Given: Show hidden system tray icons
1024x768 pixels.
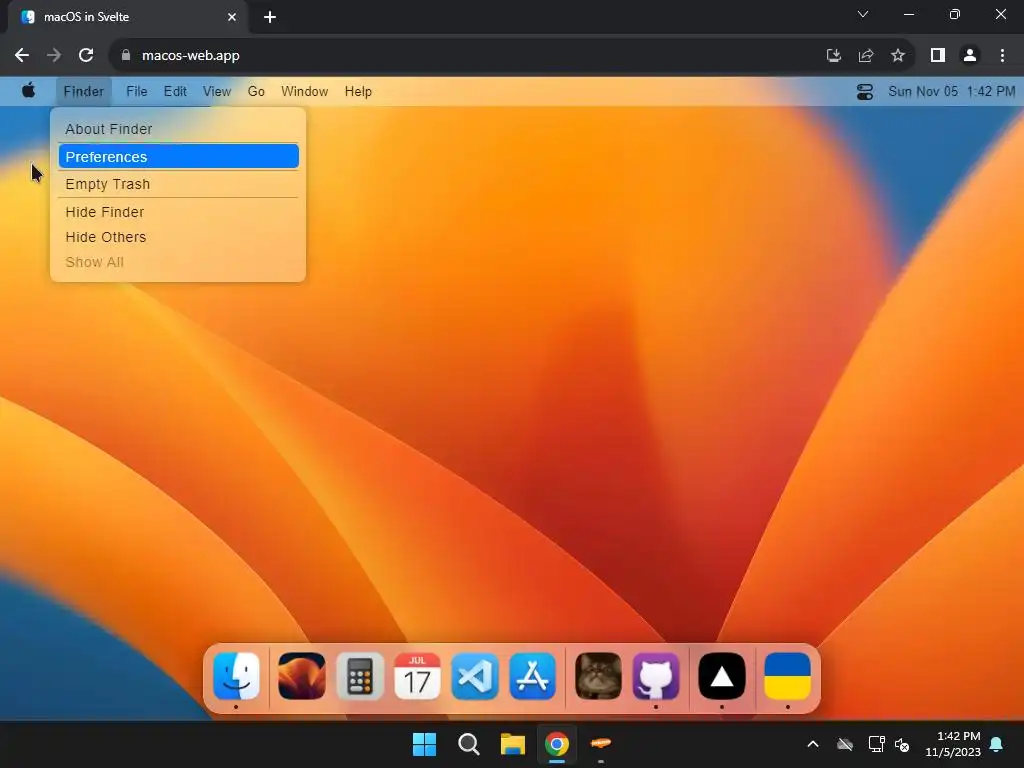Looking at the screenshot, I should (x=813, y=744).
